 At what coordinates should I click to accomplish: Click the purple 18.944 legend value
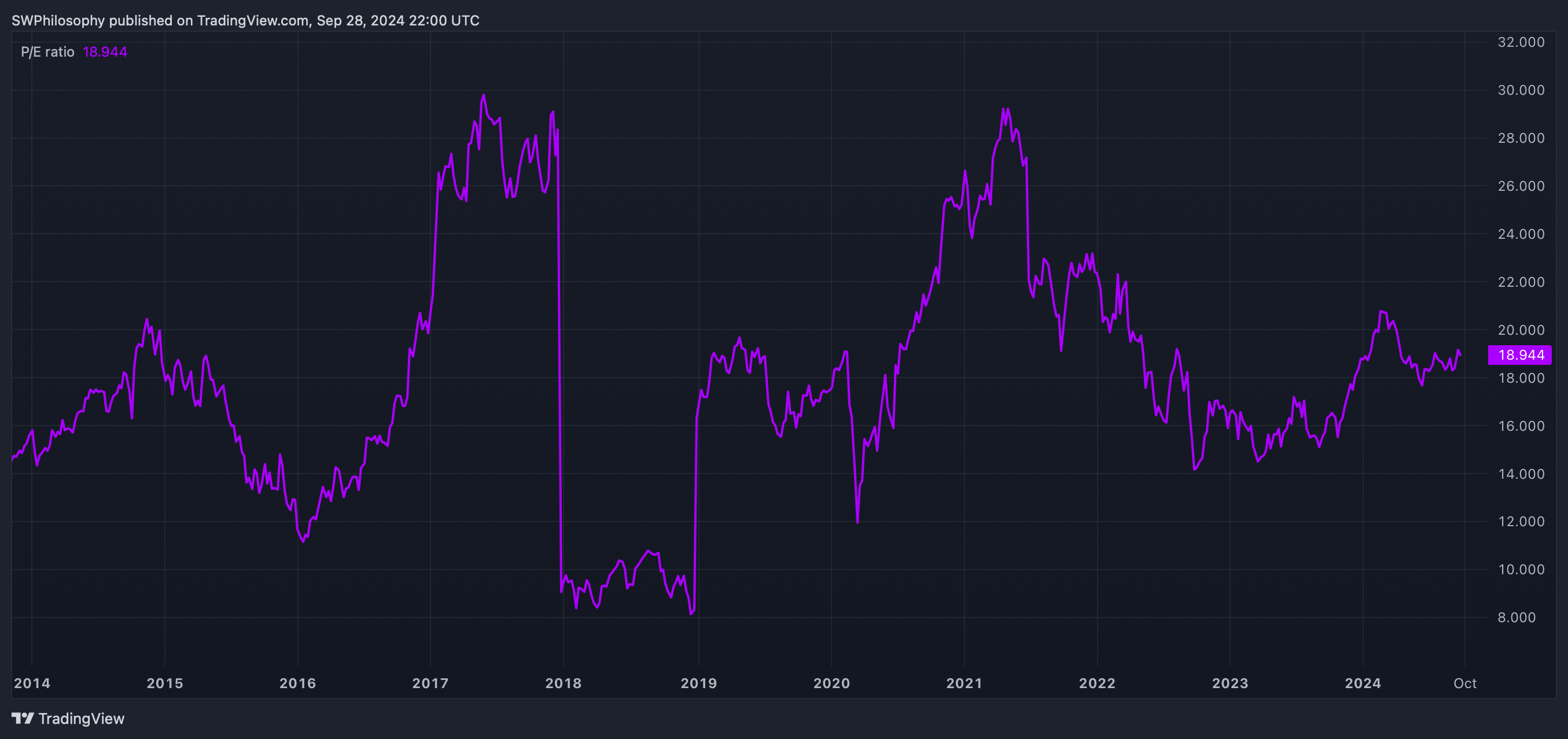click(105, 51)
